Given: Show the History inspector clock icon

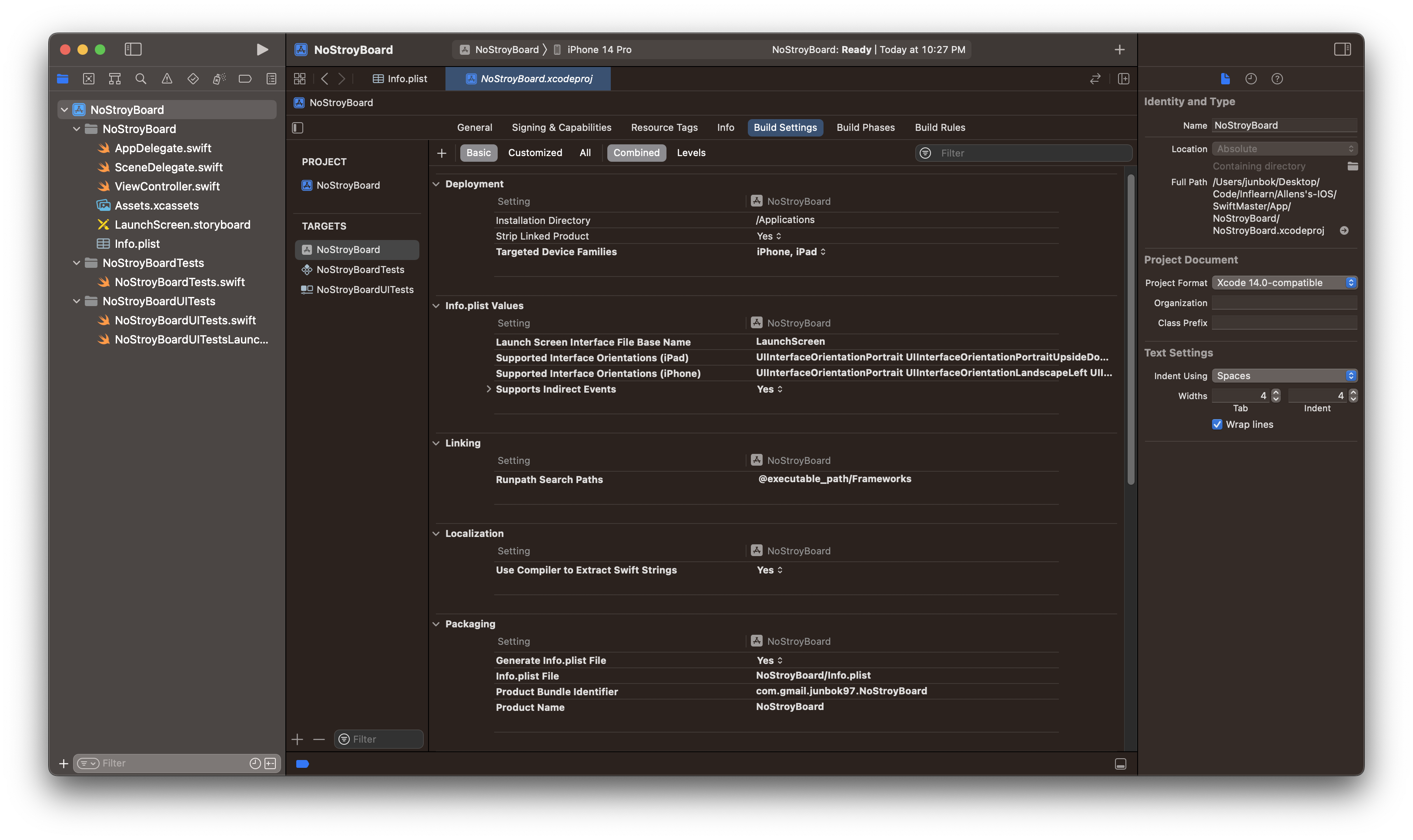Looking at the screenshot, I should pos(1251,79).
